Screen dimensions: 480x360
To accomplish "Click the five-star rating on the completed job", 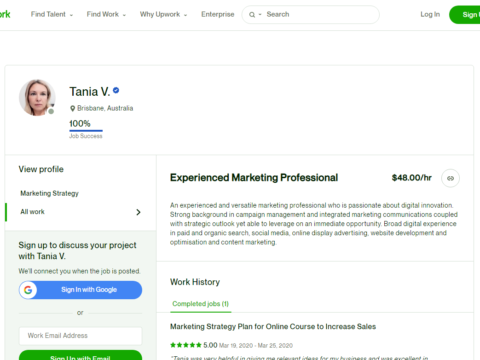I will 186,345.
